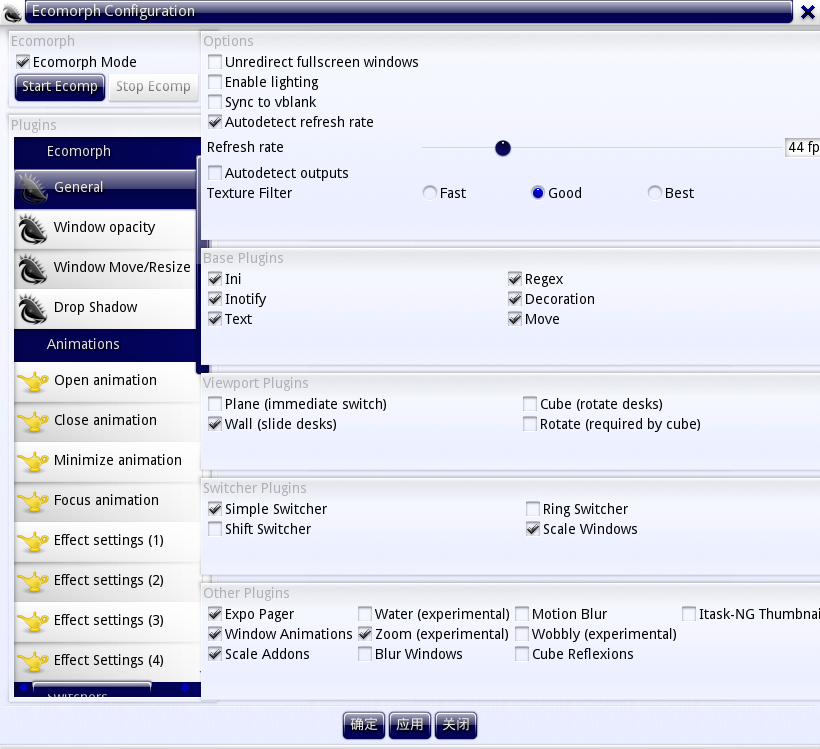
Task: Click the Effect settings (2) lamp icon
Action: coord(33,581)
